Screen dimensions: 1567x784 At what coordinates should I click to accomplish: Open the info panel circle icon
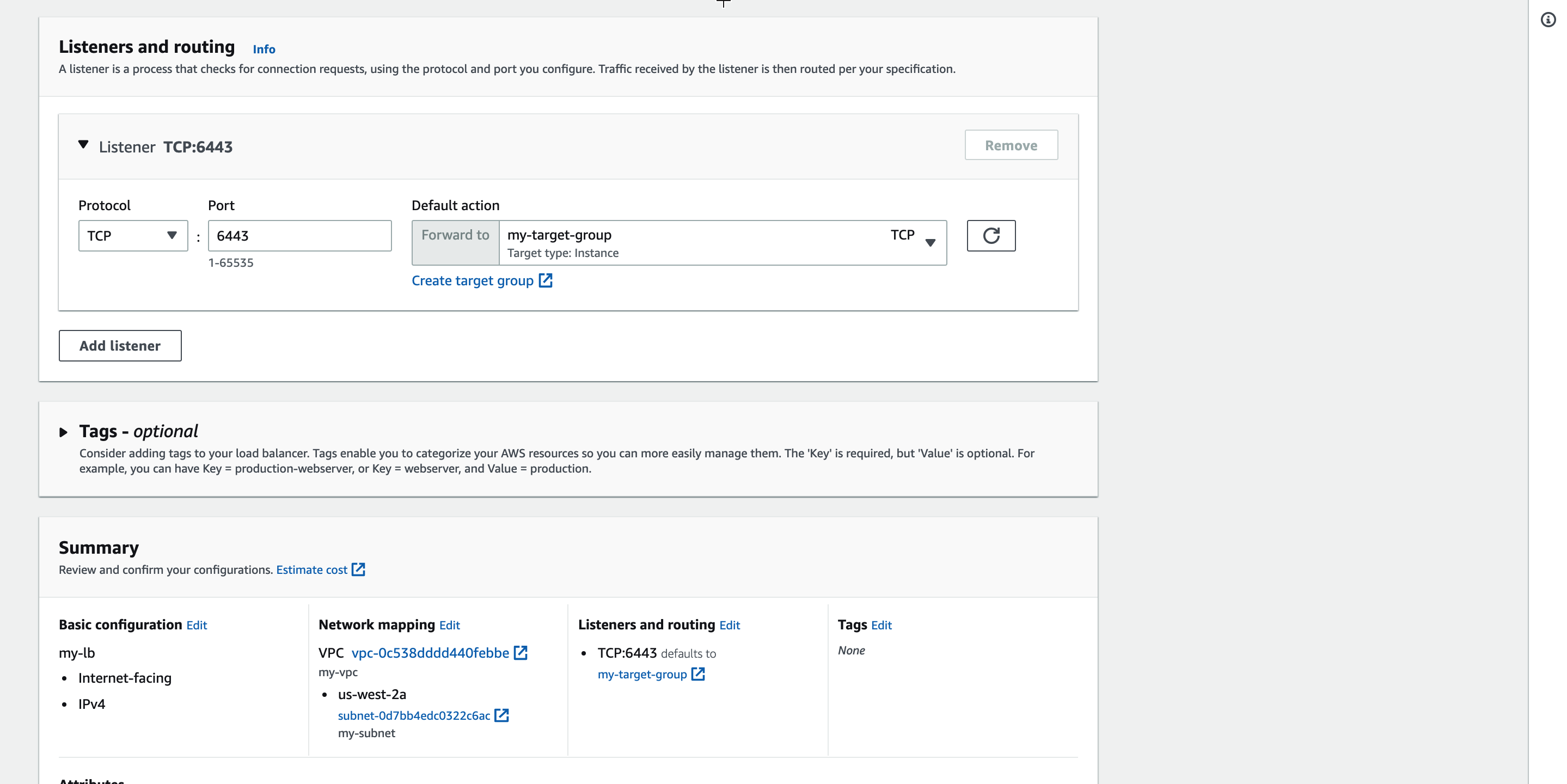[1547, 20]
